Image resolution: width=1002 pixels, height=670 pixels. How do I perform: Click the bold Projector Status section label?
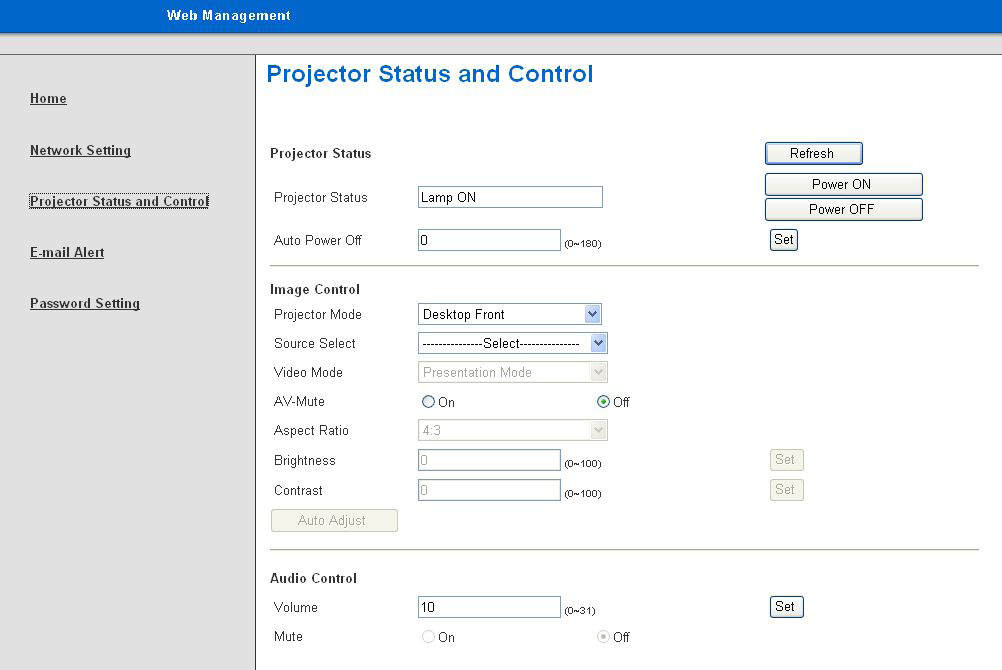click(x=321, y=153)
